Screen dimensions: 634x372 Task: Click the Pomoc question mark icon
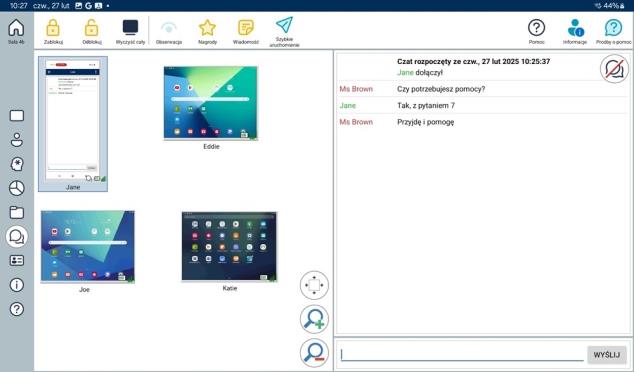coord(537,28)
